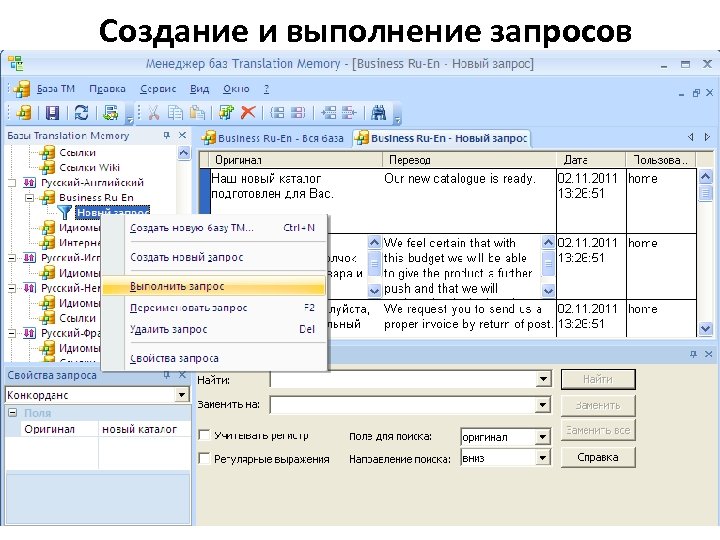Click the Save floppy disk icon
720x540 pixels.
pos(52,112)
